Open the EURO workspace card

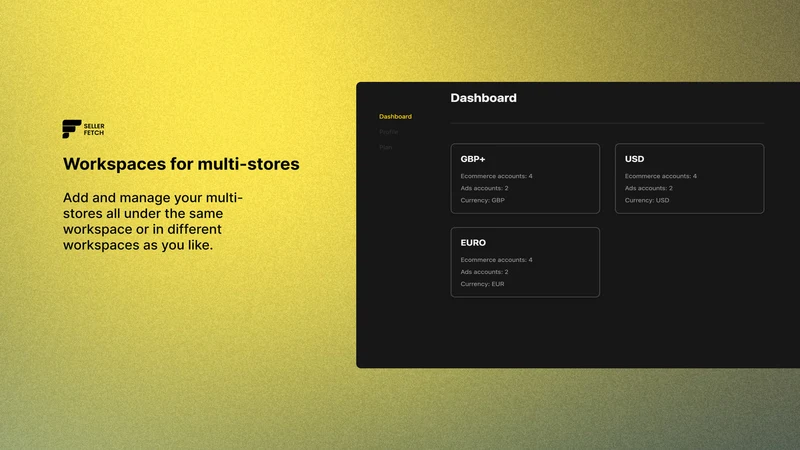[525, 262]
